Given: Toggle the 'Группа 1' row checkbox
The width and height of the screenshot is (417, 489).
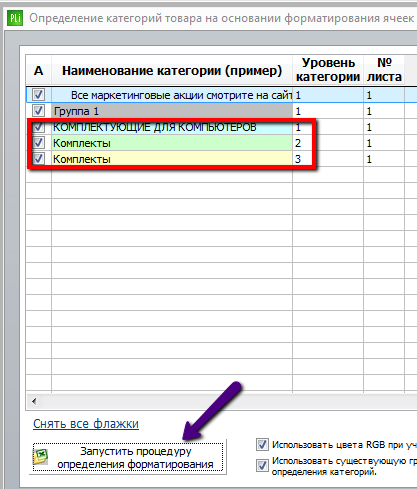Looking at the screenshot, I should tap(38, 111).
